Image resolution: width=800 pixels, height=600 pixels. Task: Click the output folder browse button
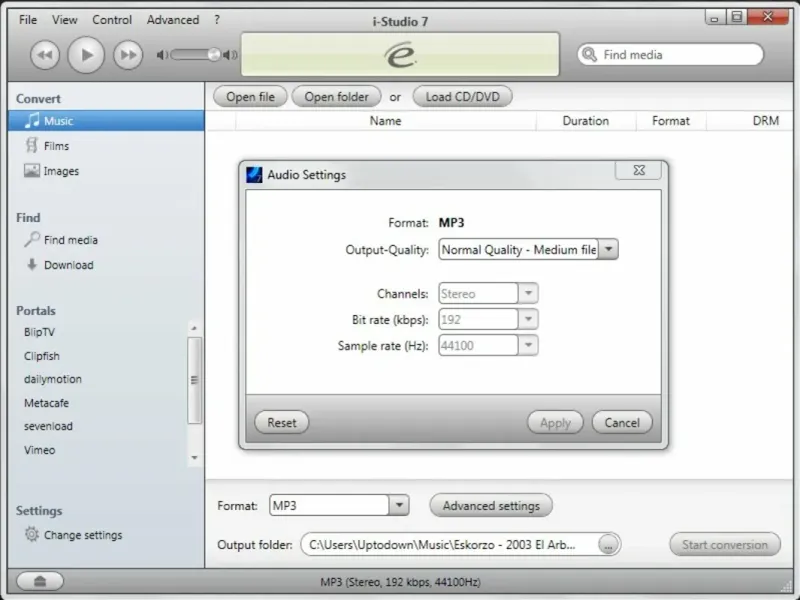coord(608,544)
